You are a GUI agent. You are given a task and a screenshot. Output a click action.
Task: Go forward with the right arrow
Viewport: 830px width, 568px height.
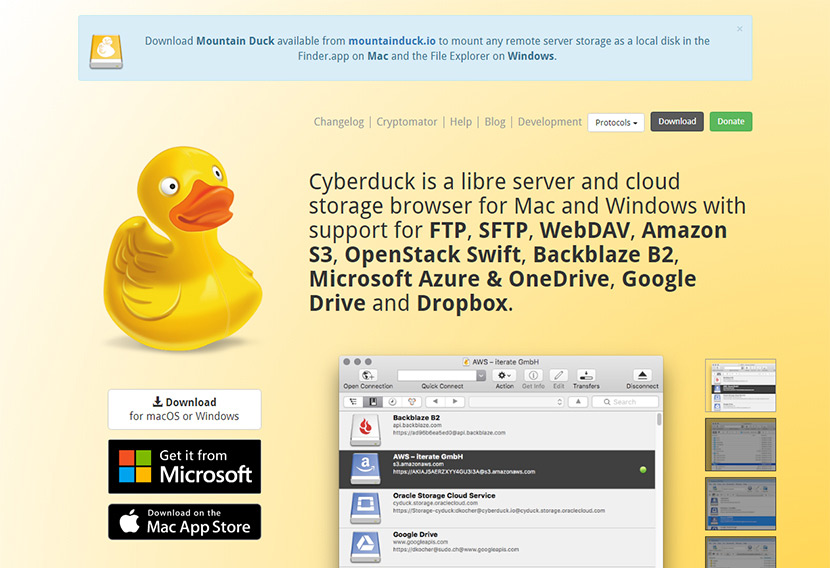click(455, 402)
